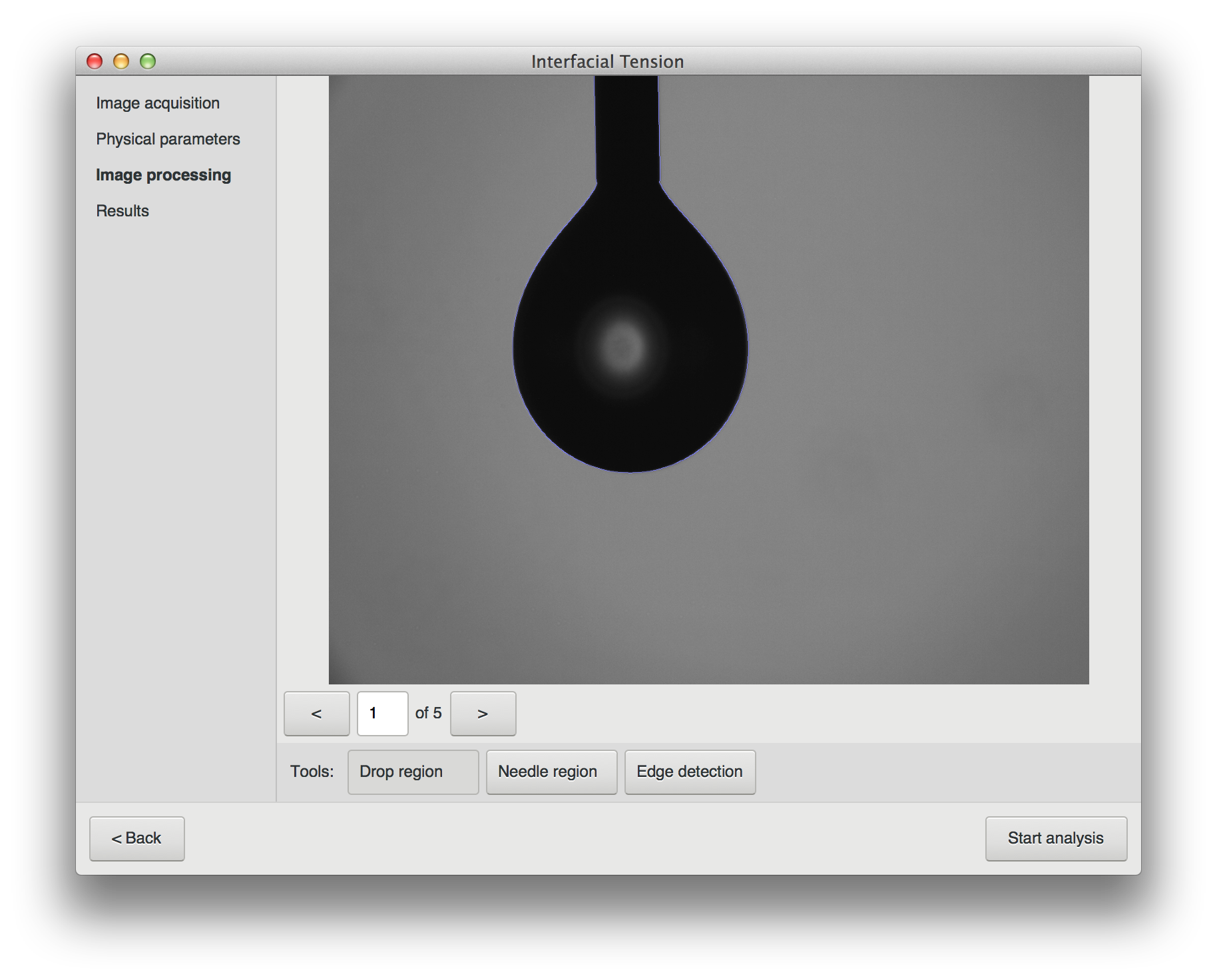Click the dark needle above the drop
The image size is (1217, 980).
(626, 126)
